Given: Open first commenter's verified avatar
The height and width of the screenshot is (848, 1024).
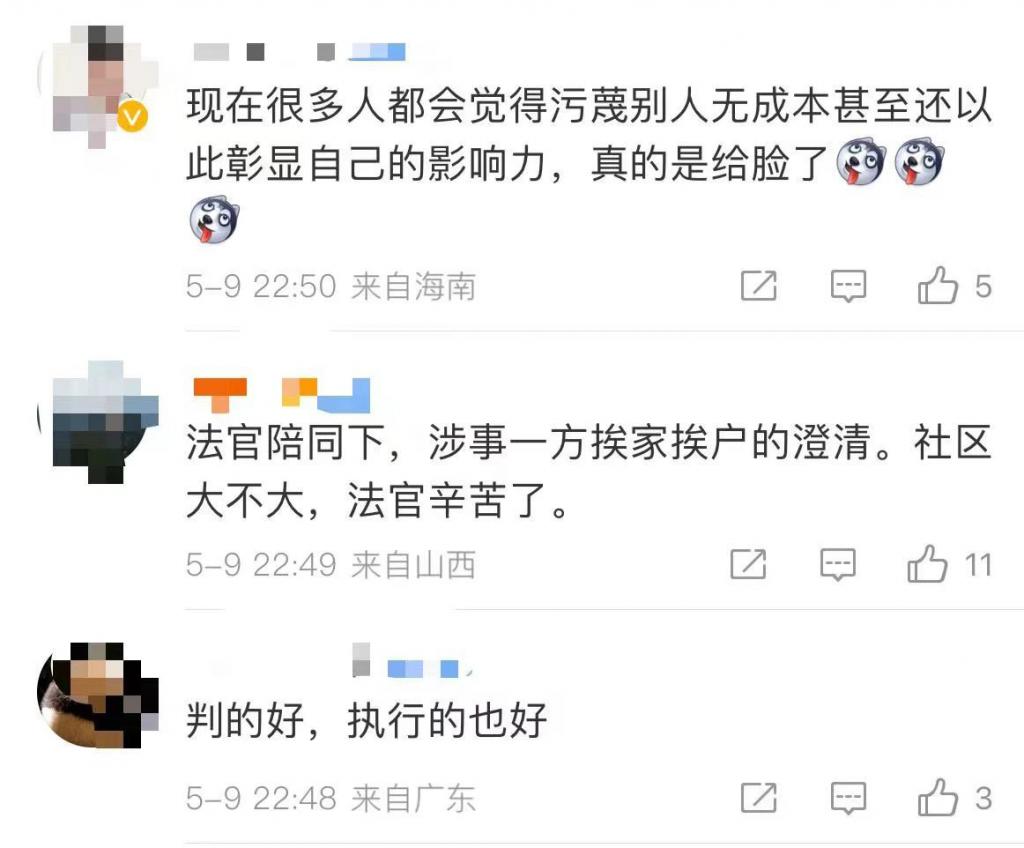Looking at the screenshot, I should (98, 86).
